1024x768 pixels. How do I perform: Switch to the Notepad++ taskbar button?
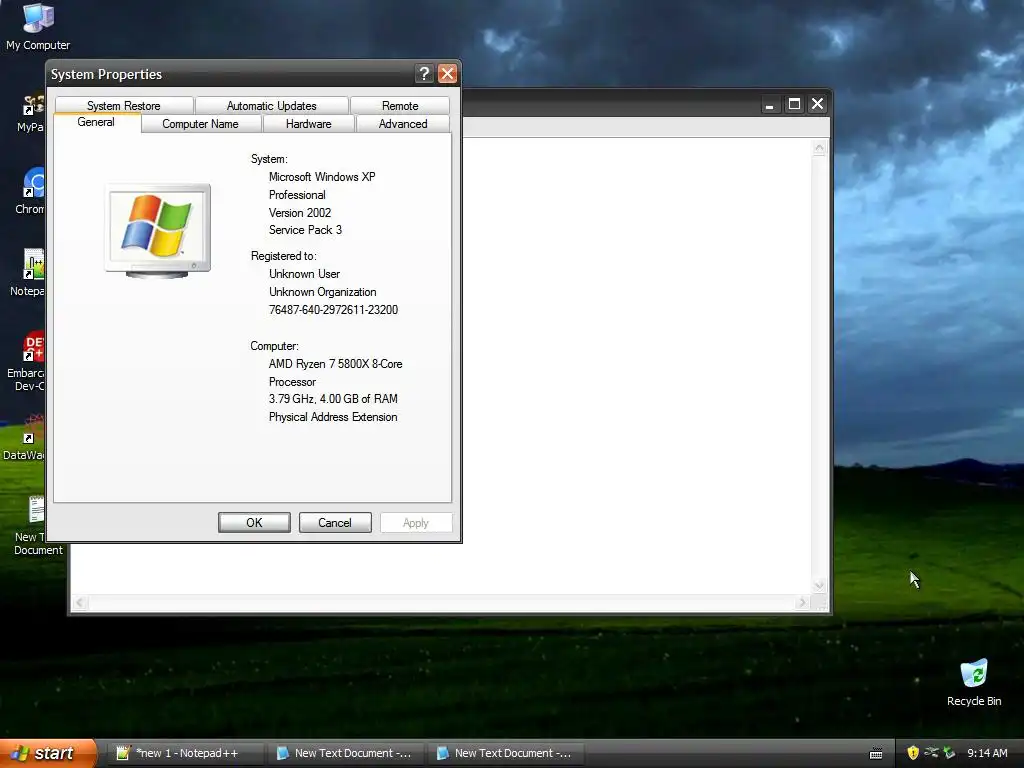185,753
